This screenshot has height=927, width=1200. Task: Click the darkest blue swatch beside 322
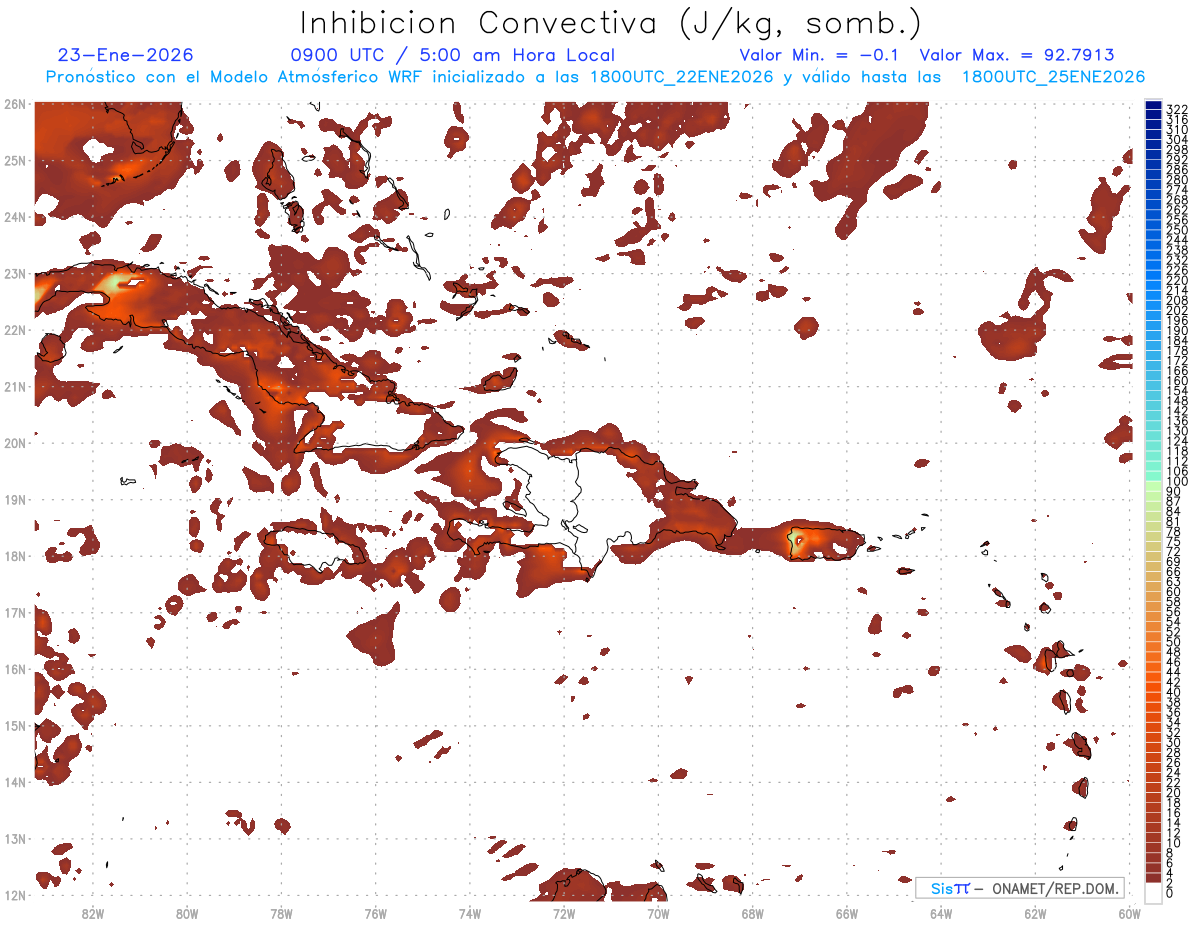[x=1153, y=107]
